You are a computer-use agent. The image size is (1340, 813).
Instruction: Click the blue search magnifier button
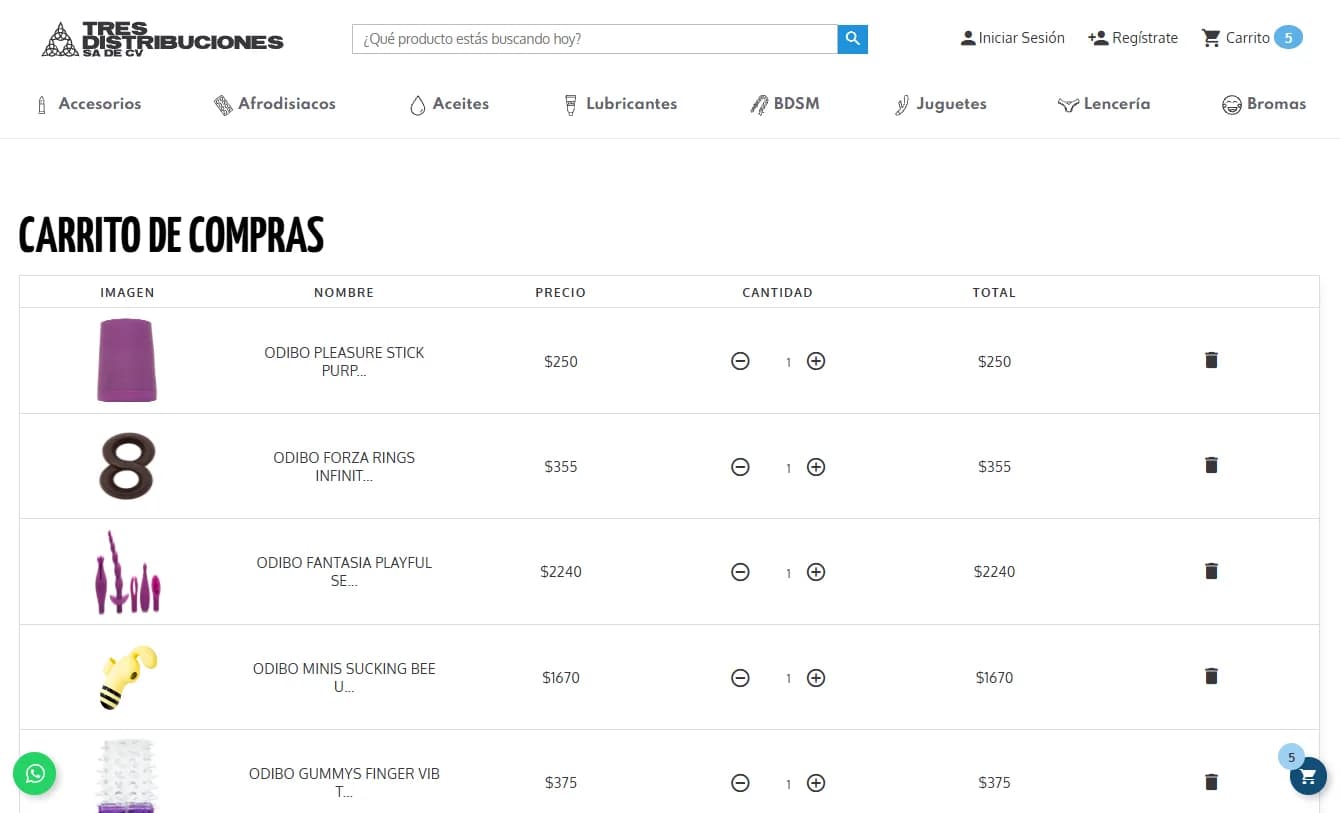[x=852, y=39]
